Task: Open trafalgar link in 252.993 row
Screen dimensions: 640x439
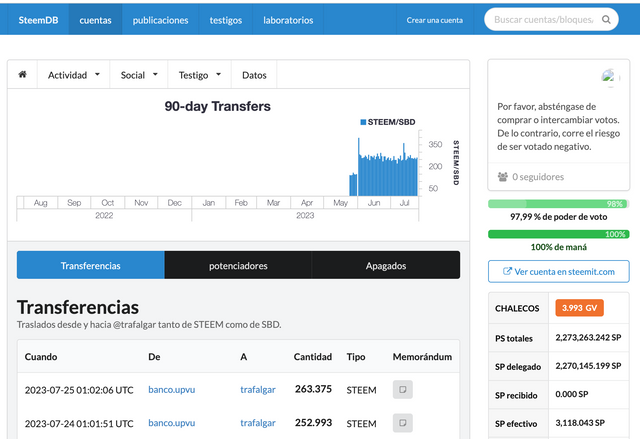Action: coord(258,423)
